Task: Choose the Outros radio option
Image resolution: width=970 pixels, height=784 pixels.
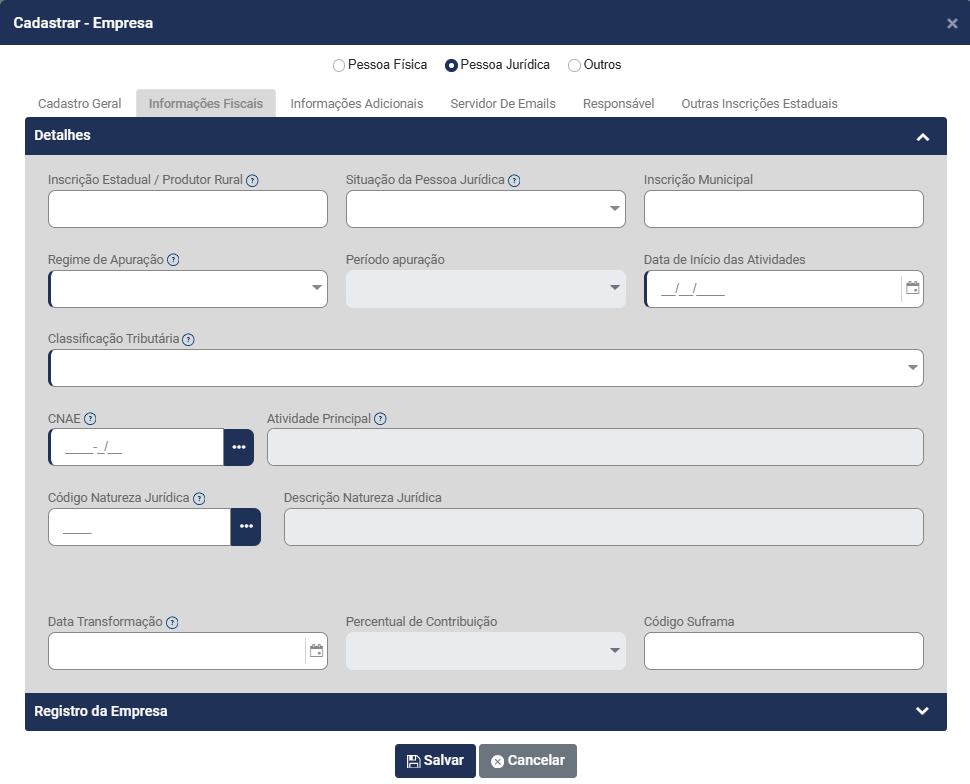Action: click(574, 65)
